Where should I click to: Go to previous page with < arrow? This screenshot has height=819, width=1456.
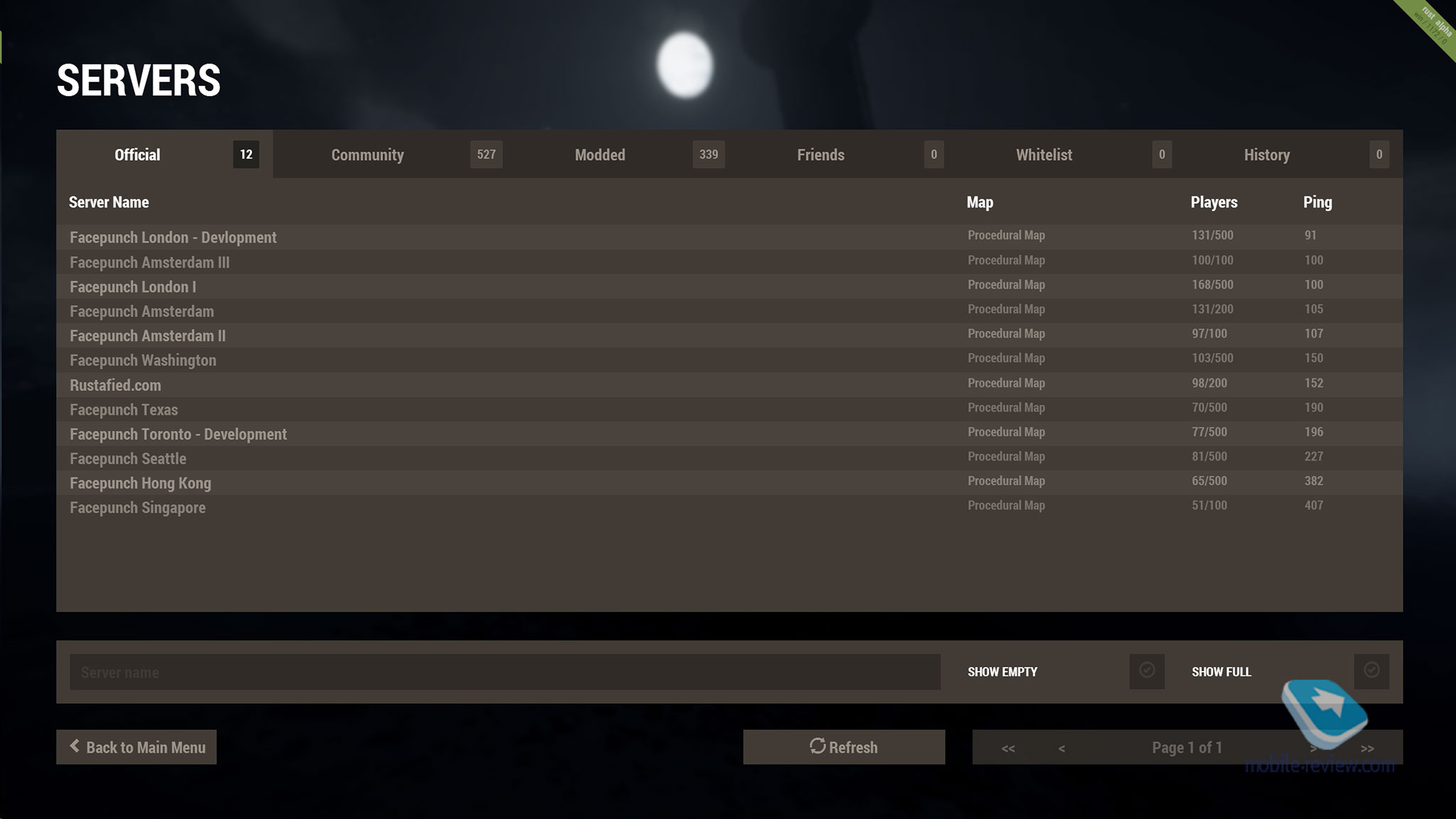click(1061, 748)
